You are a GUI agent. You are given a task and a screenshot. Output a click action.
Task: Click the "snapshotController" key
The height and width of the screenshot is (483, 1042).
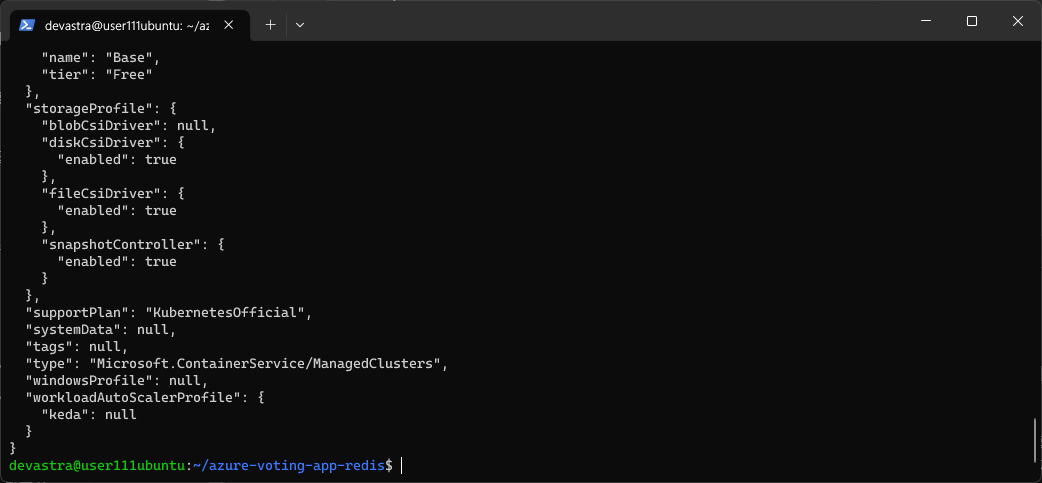point(121,244)
